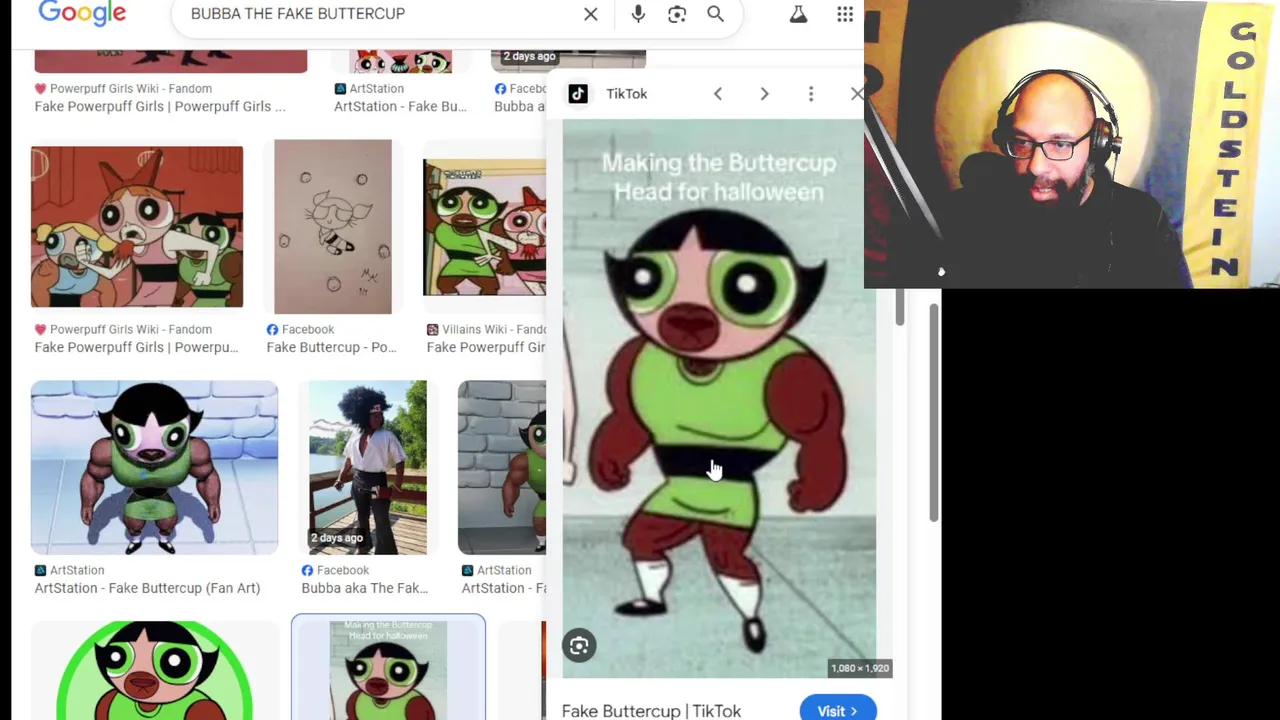Image resolution: width=1280 pixels, height=720 pixels.
Task: Open 'Fake Buttercup - Po...' Facebook caption
Action: pyautogui.click(x=331, y=347)
